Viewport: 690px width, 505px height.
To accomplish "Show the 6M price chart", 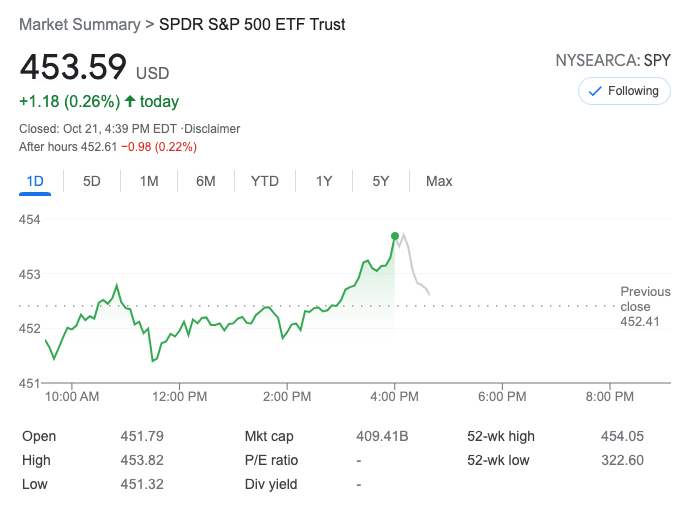I will 206,181.
